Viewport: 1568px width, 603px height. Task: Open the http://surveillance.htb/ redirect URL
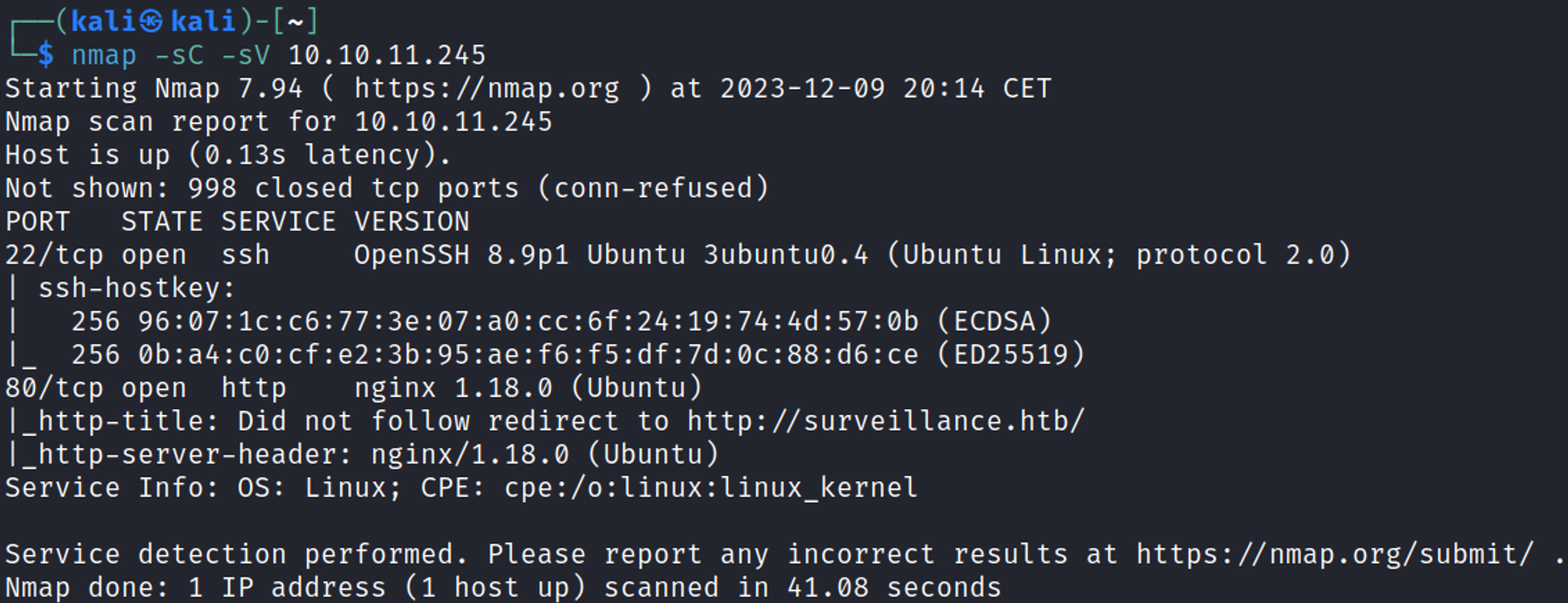coord(886,421)
